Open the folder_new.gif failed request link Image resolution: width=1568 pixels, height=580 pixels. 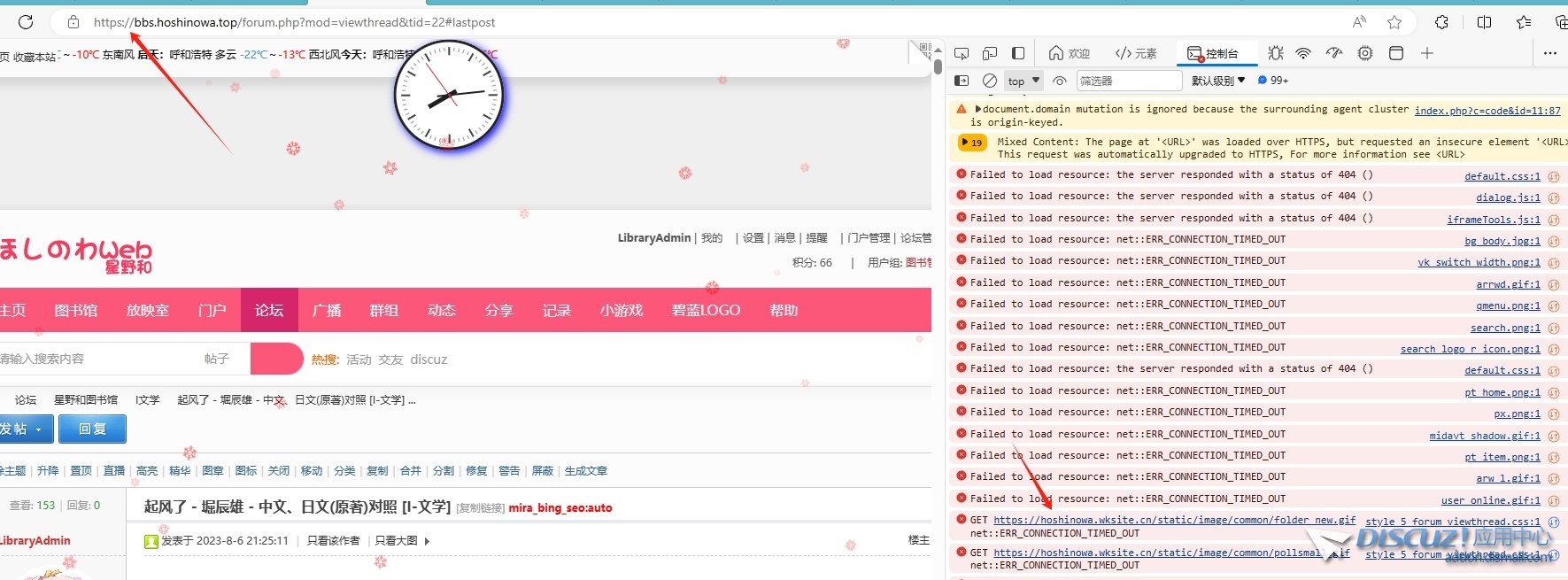click(x=1174, y=520)
